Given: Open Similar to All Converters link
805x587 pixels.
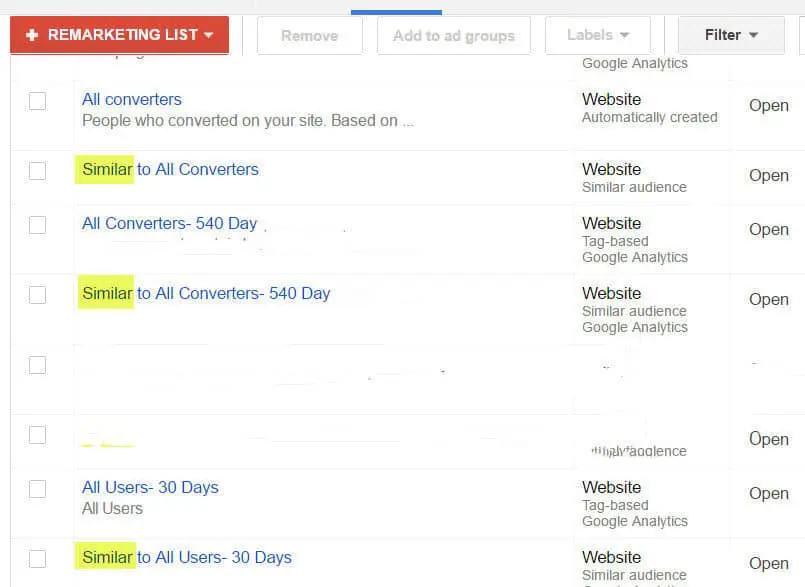Looking at the screenshot, I should [170, 169].
